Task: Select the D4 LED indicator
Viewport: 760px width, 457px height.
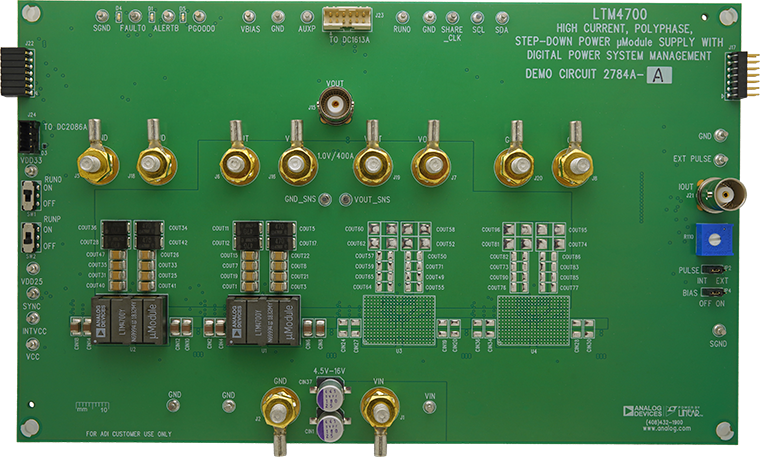Action: 118,17
